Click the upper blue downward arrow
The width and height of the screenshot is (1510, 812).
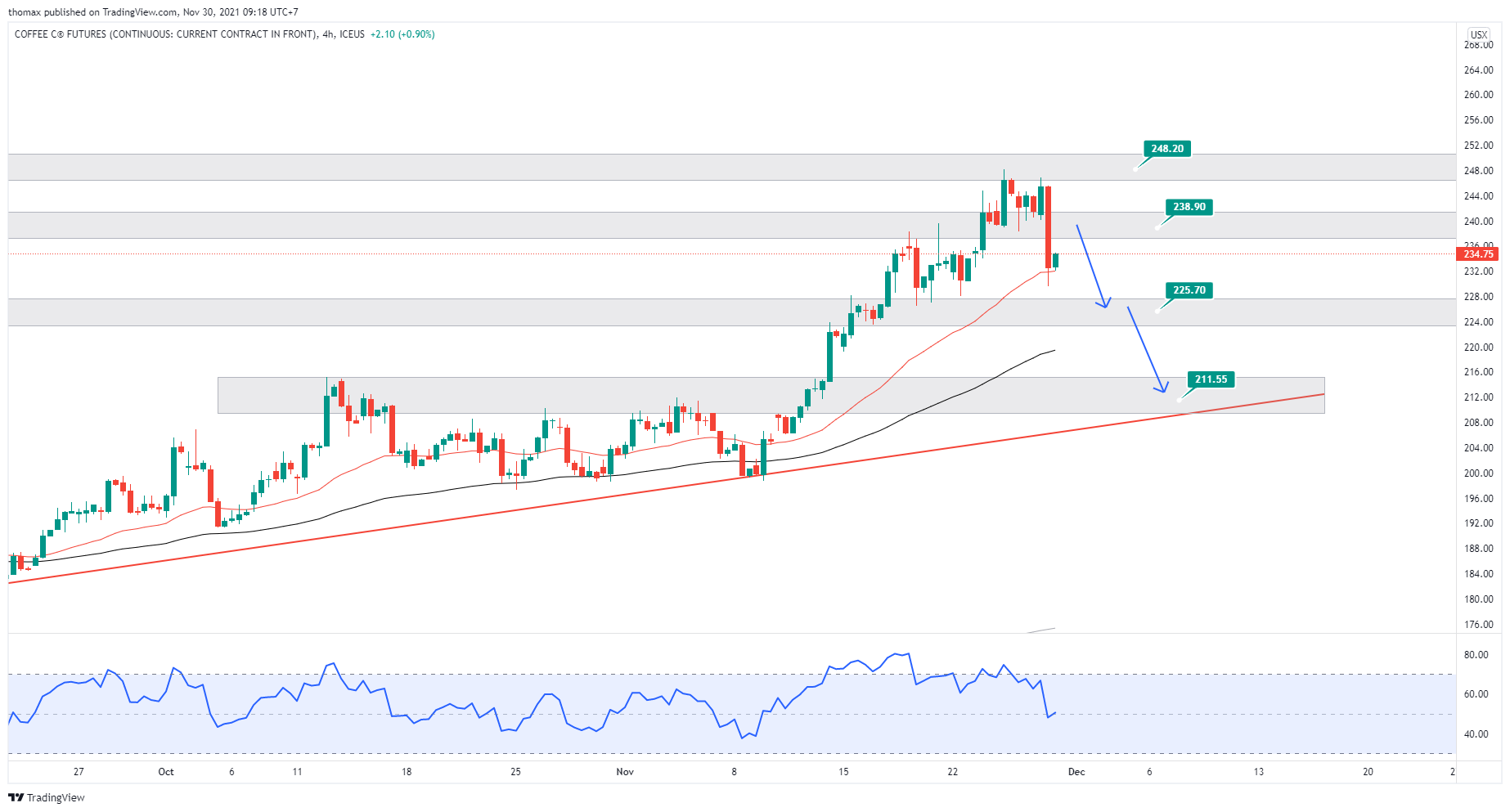1092,266
